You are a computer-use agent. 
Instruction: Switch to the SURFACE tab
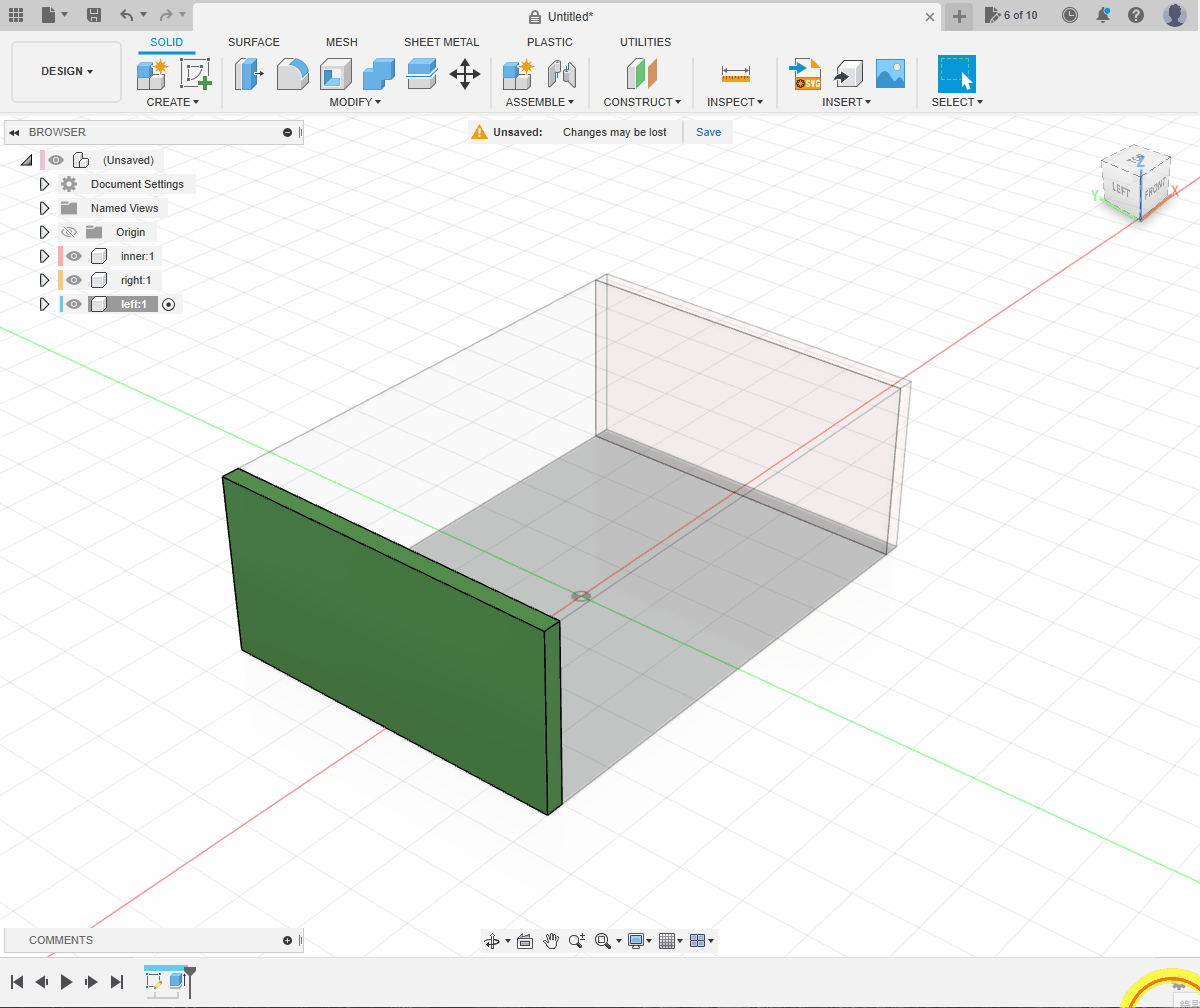253,42
